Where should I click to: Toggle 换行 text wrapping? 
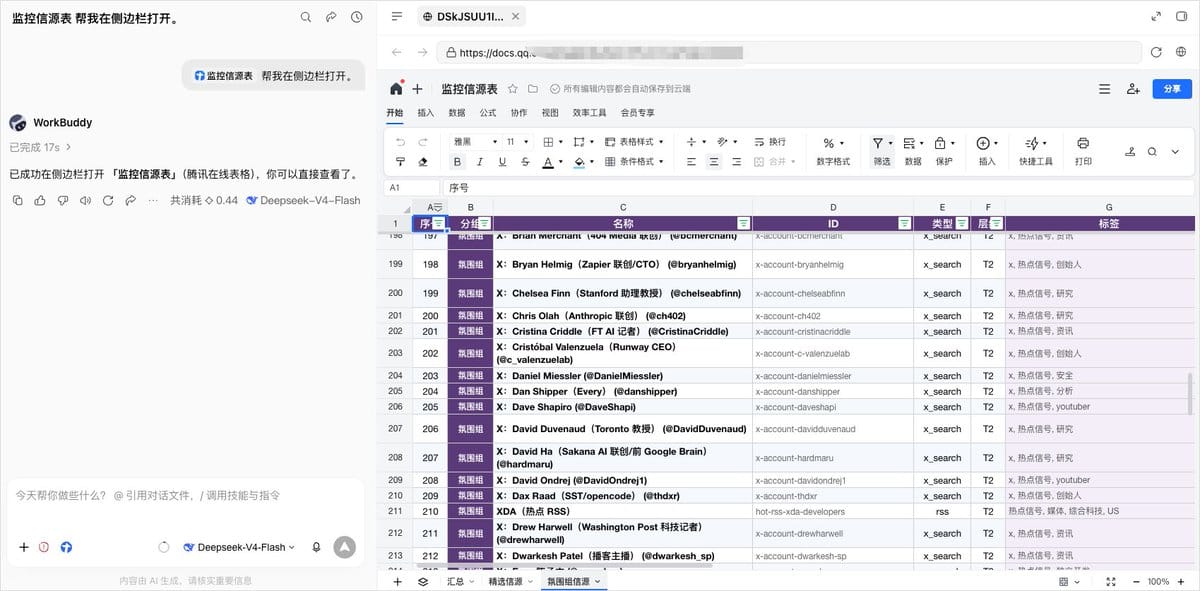tap(770, 142)
